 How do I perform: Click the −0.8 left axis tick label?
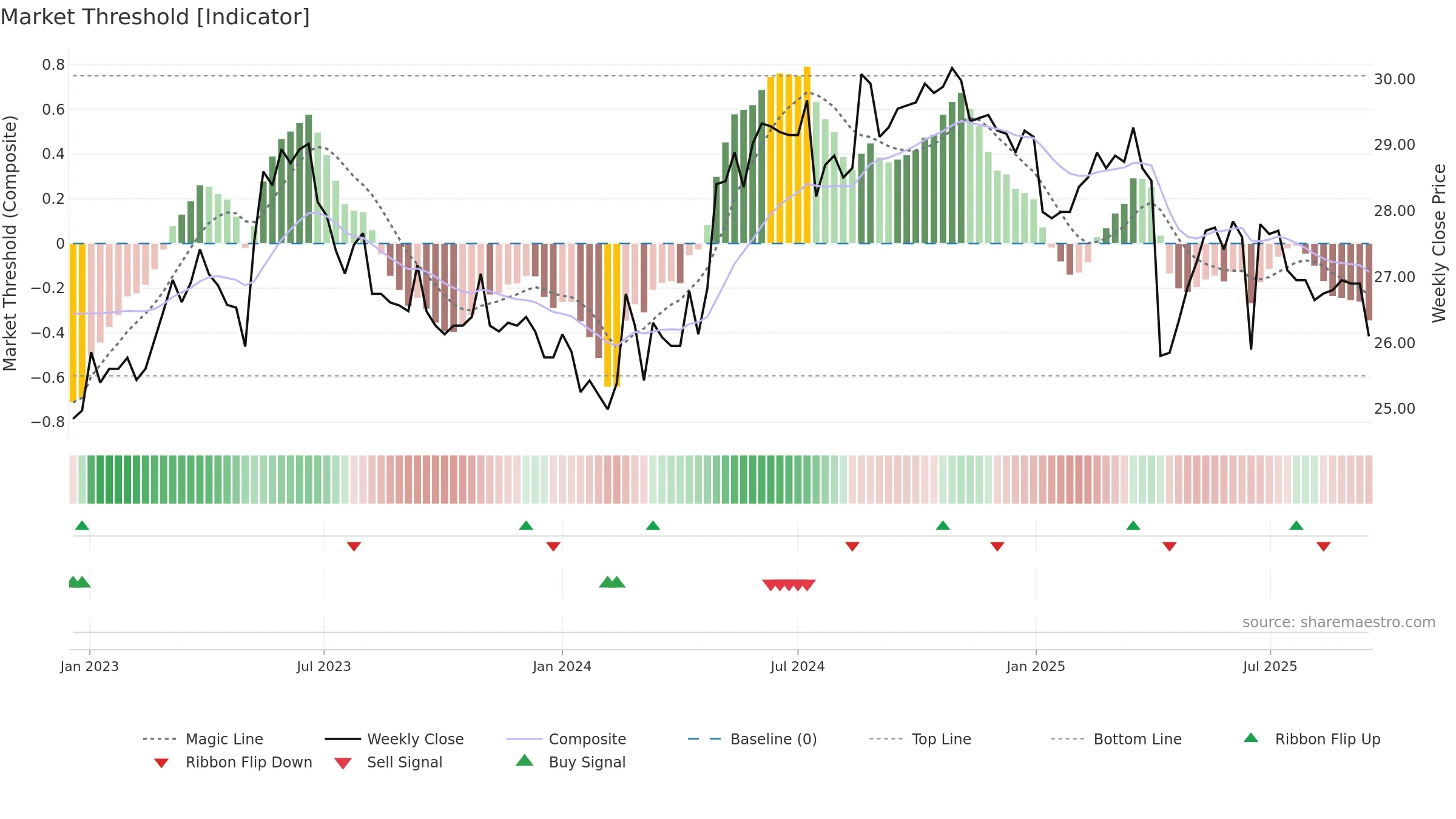tap(48, 422)
